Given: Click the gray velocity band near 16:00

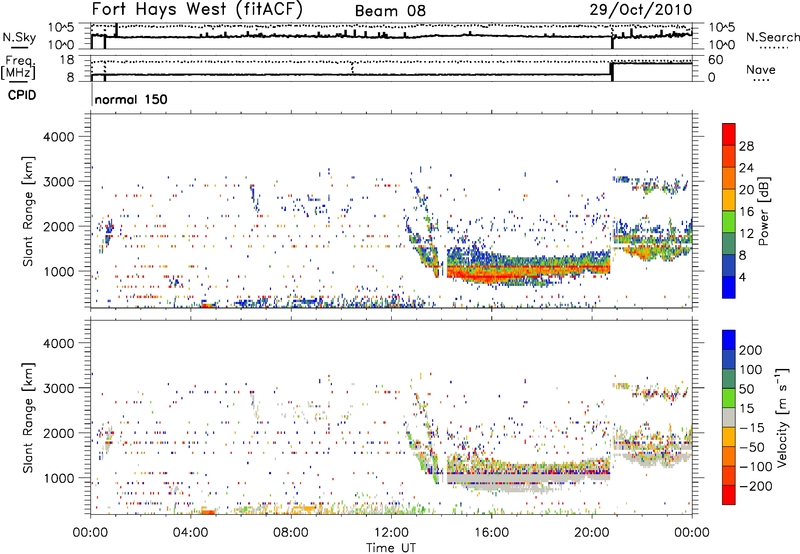Looking at the screenshot, I should click(491, 479).
